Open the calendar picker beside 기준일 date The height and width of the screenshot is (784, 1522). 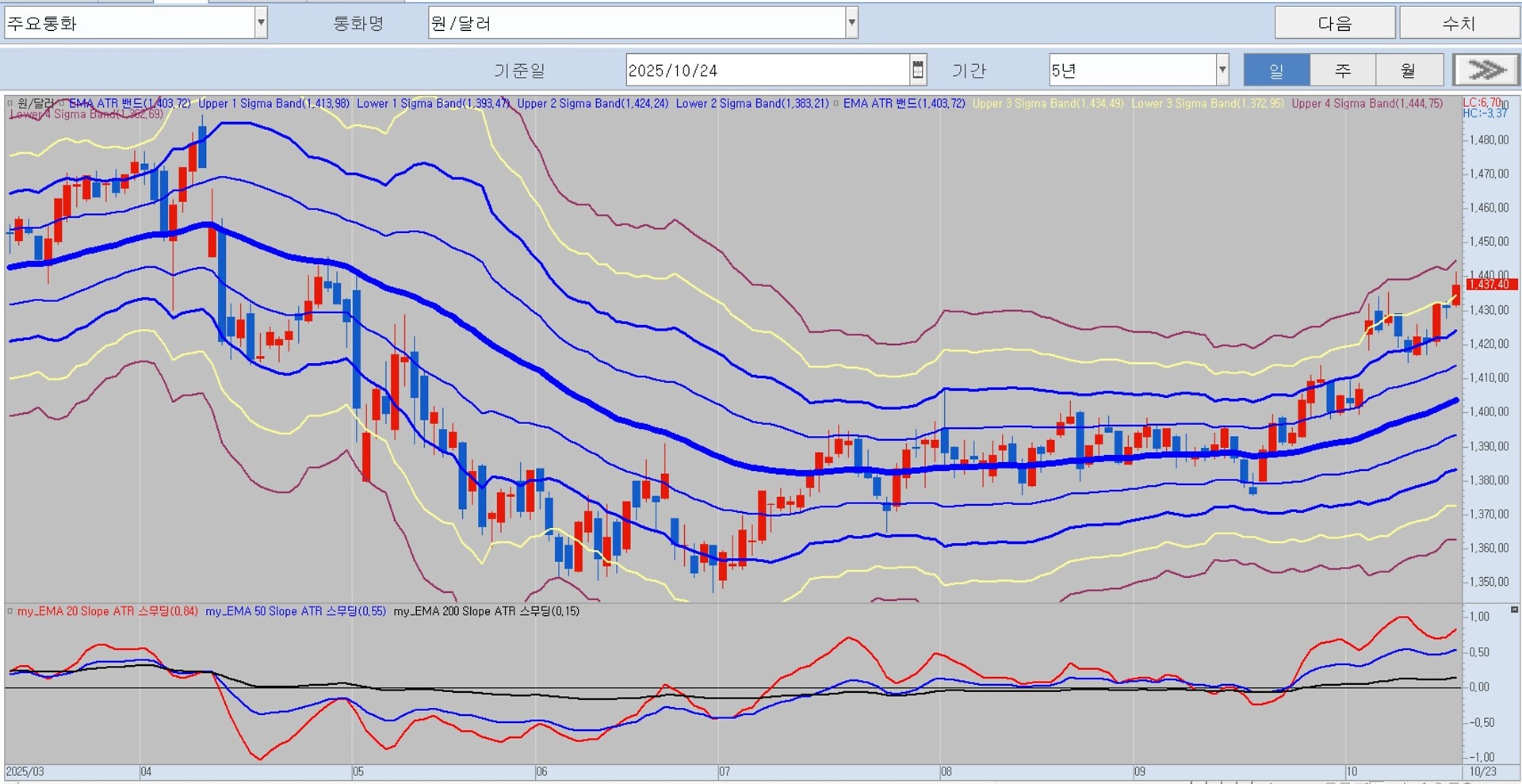(917, 70)
